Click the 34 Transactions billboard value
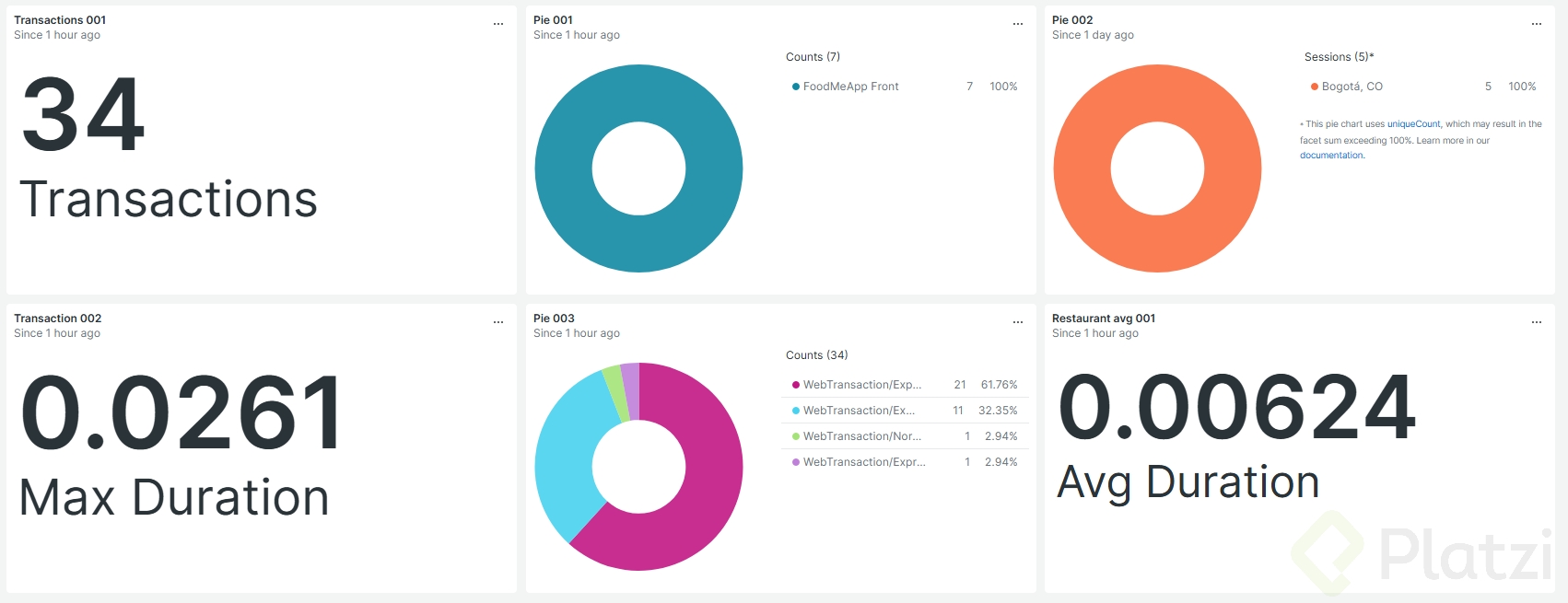Viewport: 1568px width, 603px height. click(85, 116)
